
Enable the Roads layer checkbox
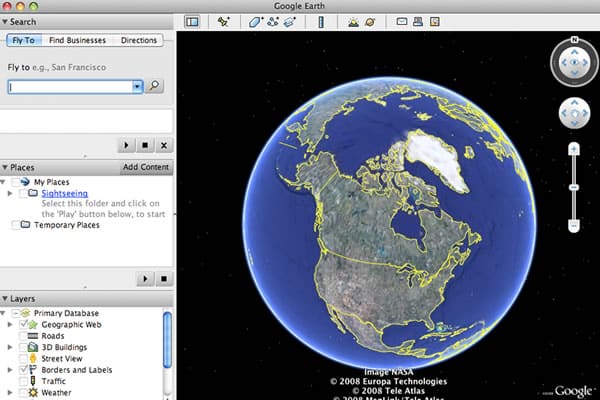[24, 336]
